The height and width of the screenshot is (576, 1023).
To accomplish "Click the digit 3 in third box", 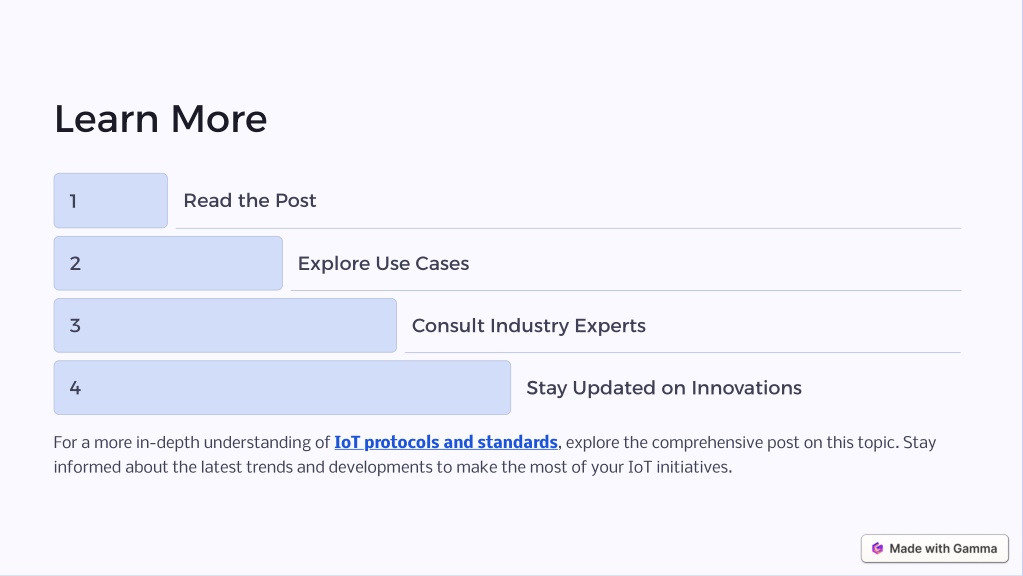I will [75, 326].
